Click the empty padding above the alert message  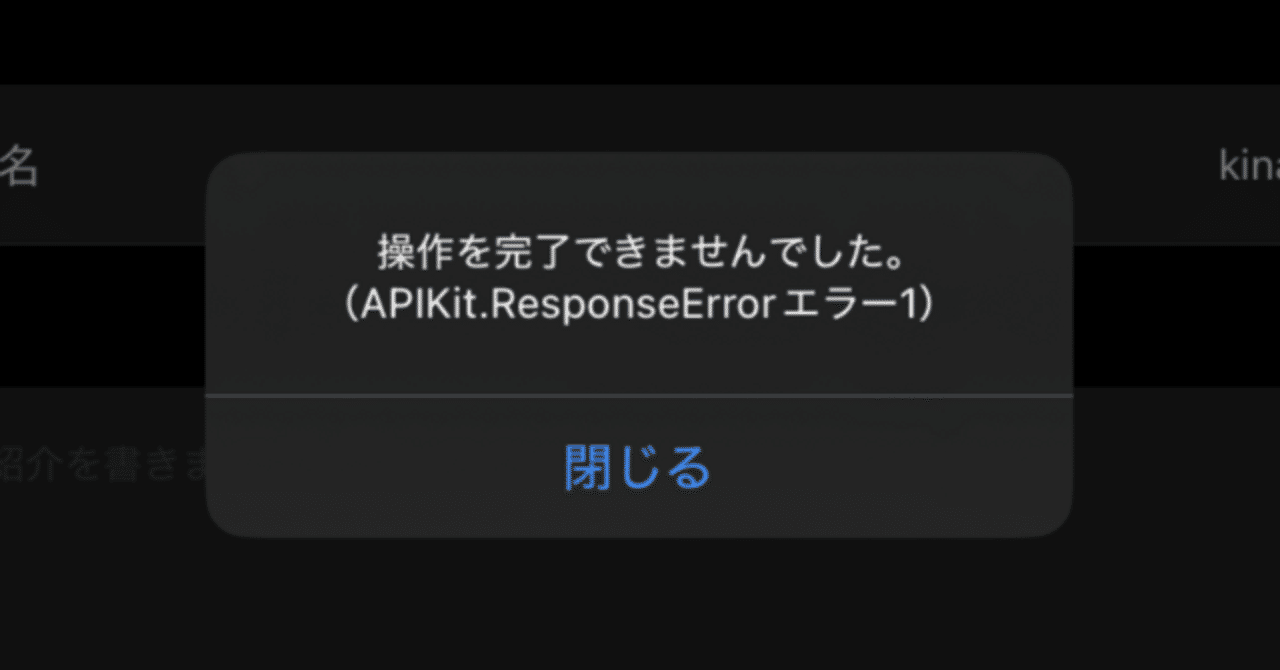[x=639, y=194]
